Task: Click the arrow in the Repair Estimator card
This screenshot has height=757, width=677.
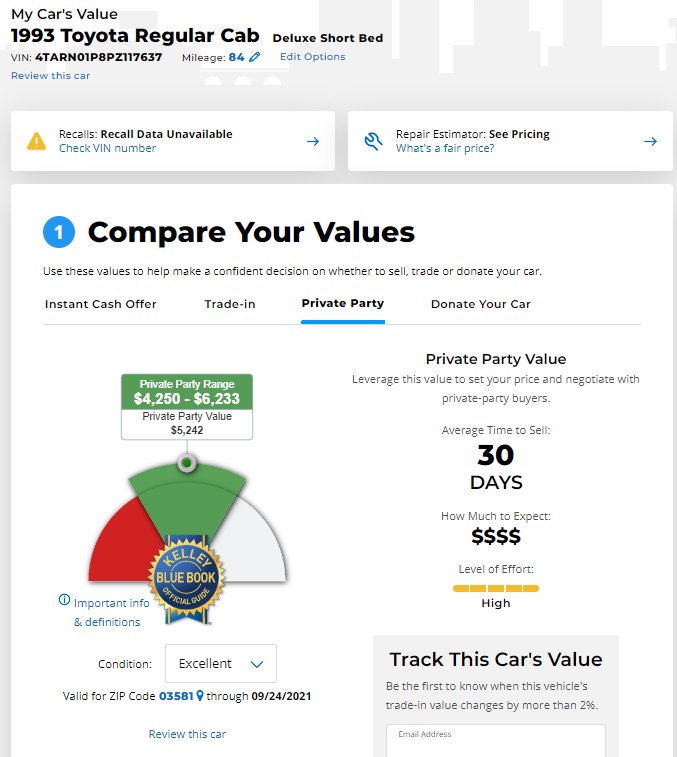Action: [650, 141]
